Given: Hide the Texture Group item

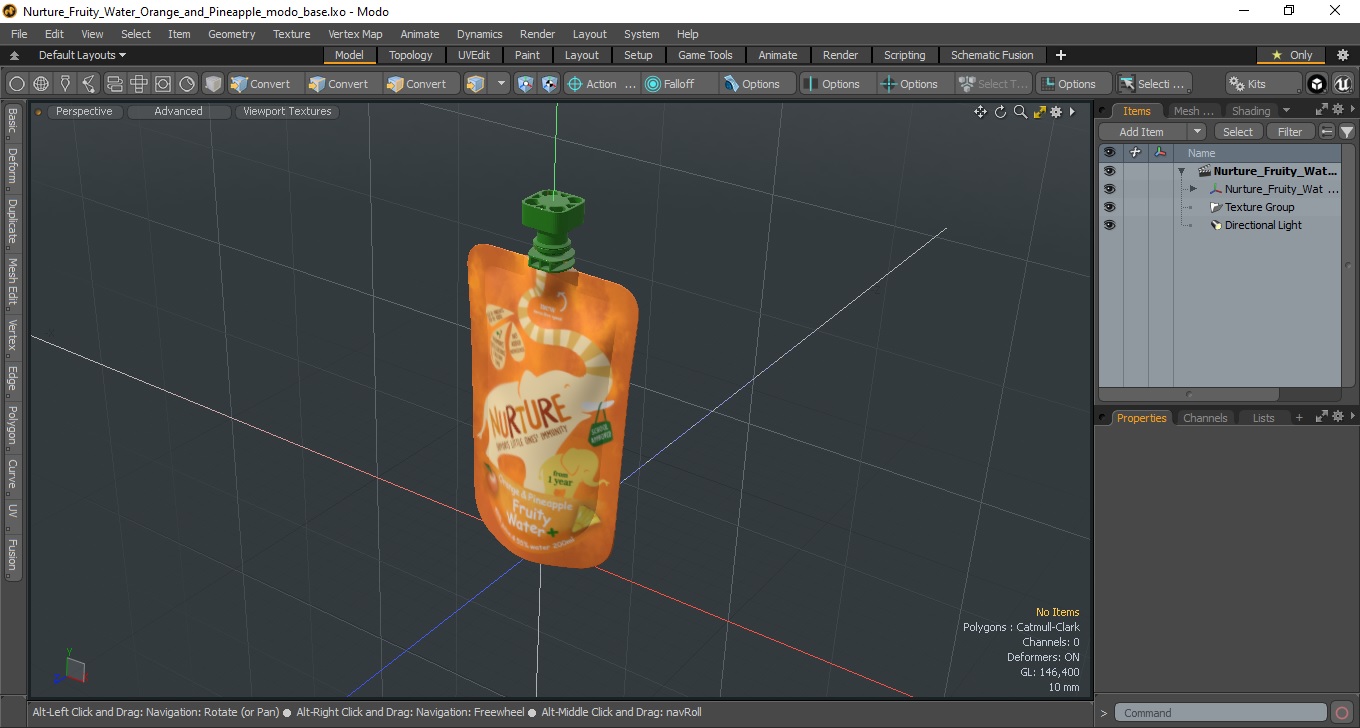Looking at the screenshot, I should pos(1109,207).
